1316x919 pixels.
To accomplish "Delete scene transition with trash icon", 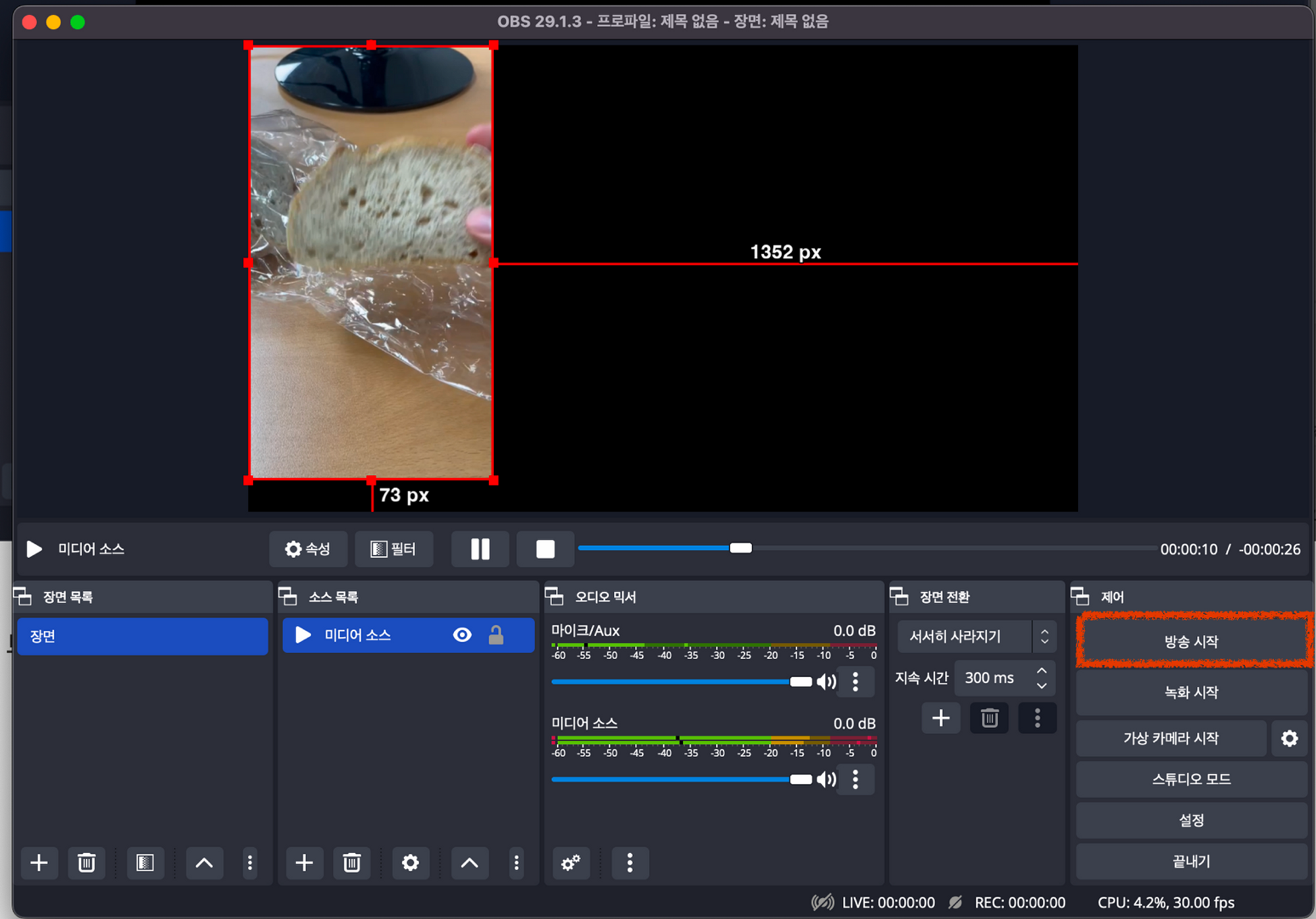I will 989,718.
